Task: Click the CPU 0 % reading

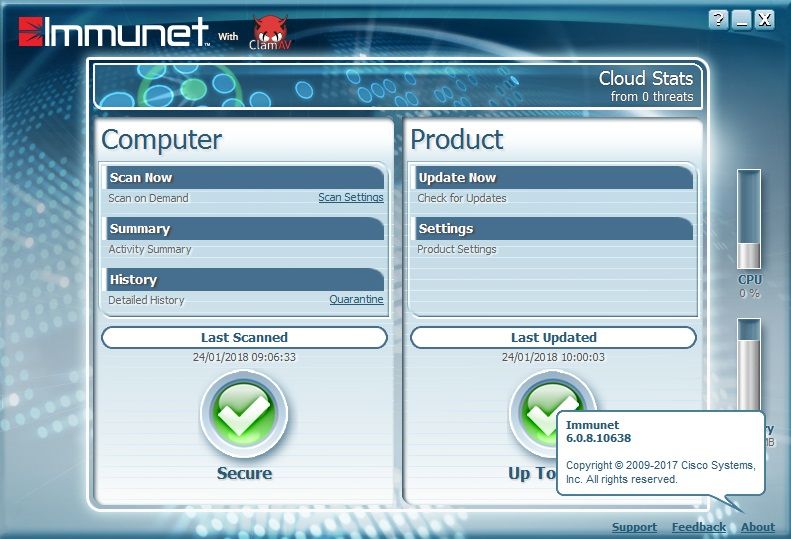Action: click(x=750, y=293)
